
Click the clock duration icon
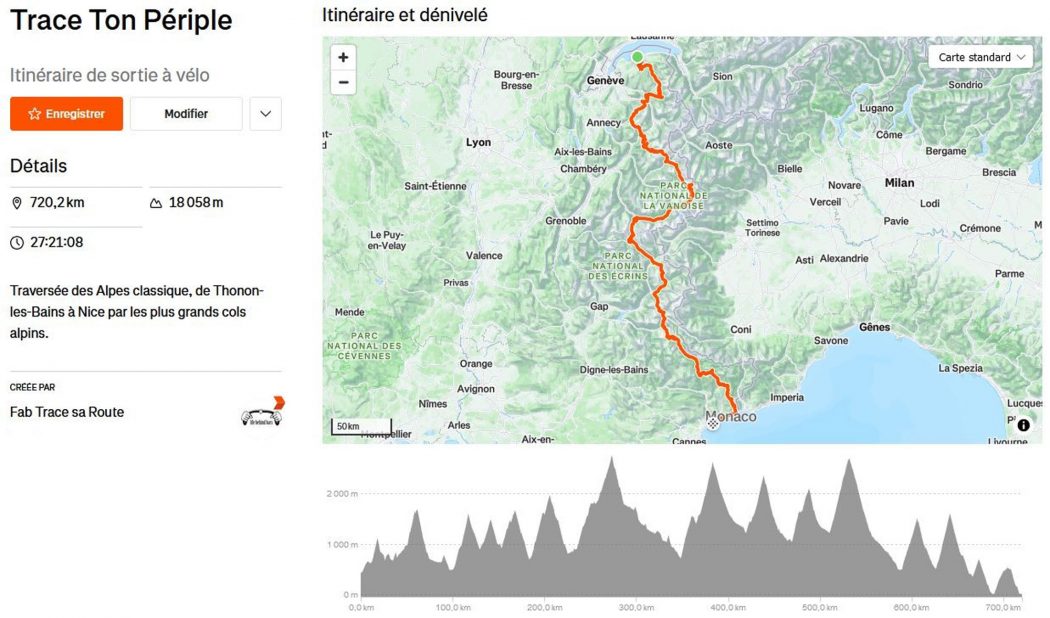pos(17,243)
